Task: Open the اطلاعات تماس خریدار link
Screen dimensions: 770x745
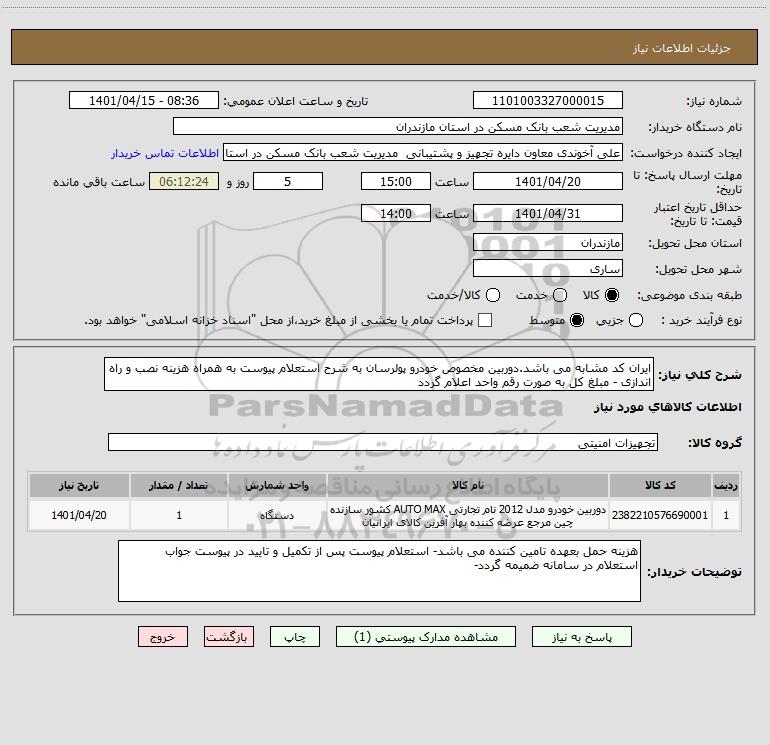Action: pos(165,153)
